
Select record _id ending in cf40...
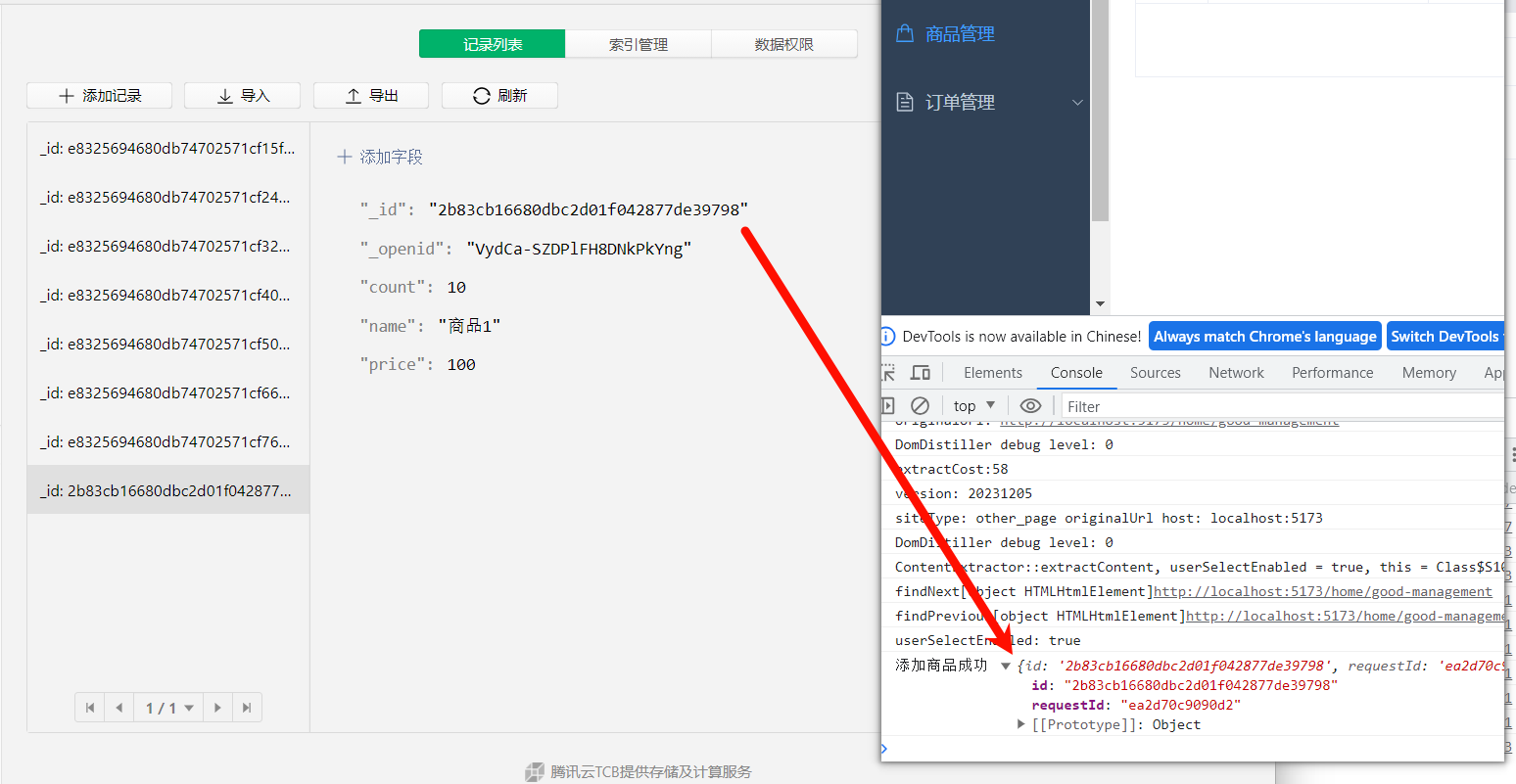(168, 296)
